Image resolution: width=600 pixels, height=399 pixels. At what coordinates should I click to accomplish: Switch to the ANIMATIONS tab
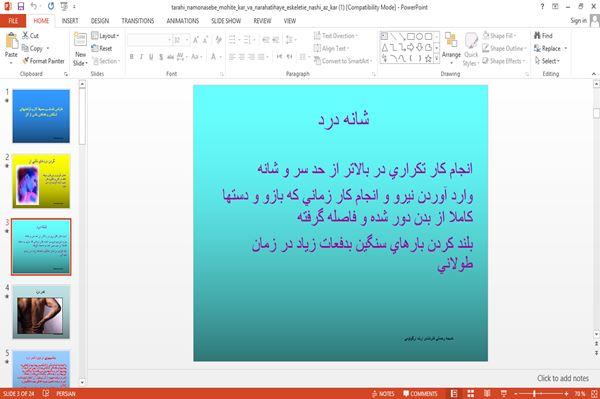point(183,21)
